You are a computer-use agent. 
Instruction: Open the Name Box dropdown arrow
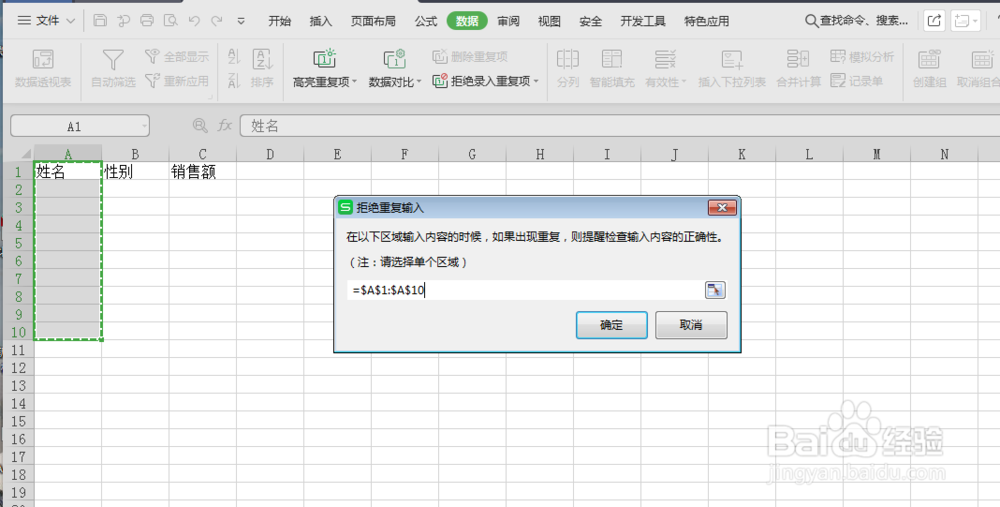[x=144, y=126]
